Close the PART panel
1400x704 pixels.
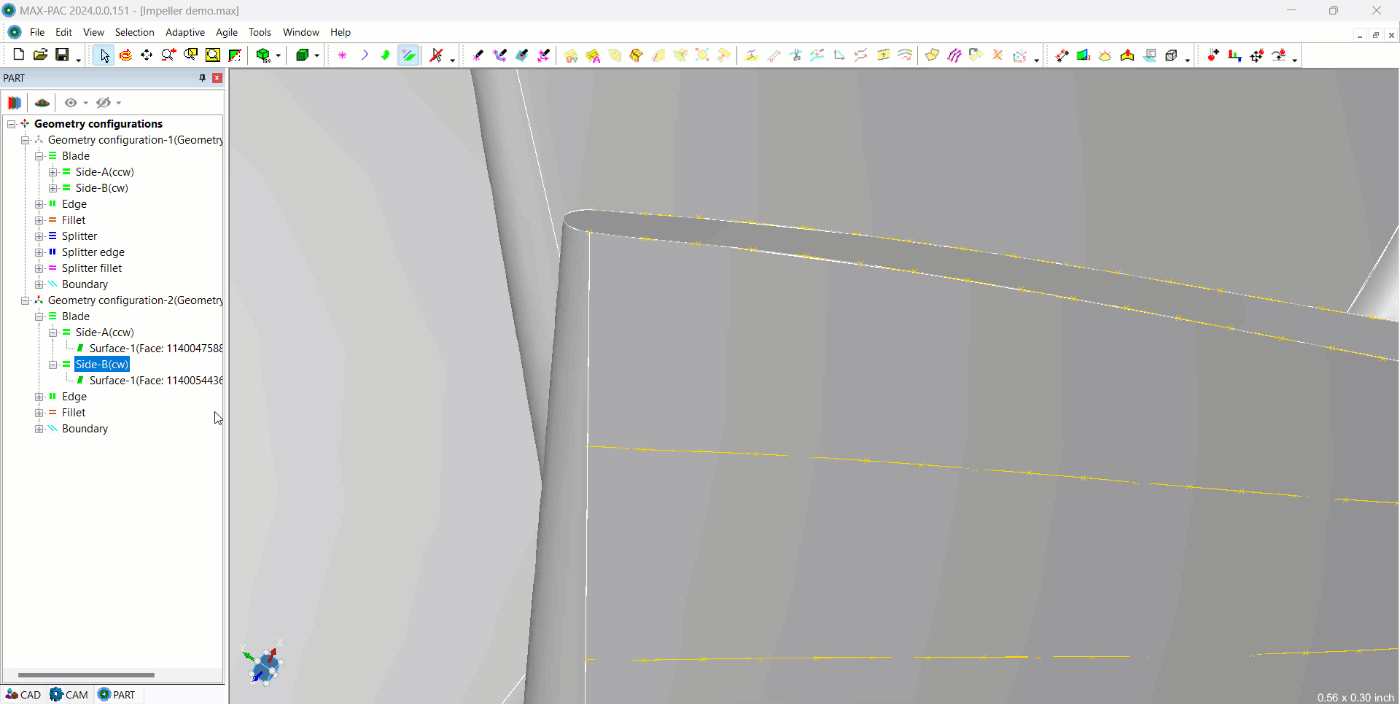(x=217, y=78)
